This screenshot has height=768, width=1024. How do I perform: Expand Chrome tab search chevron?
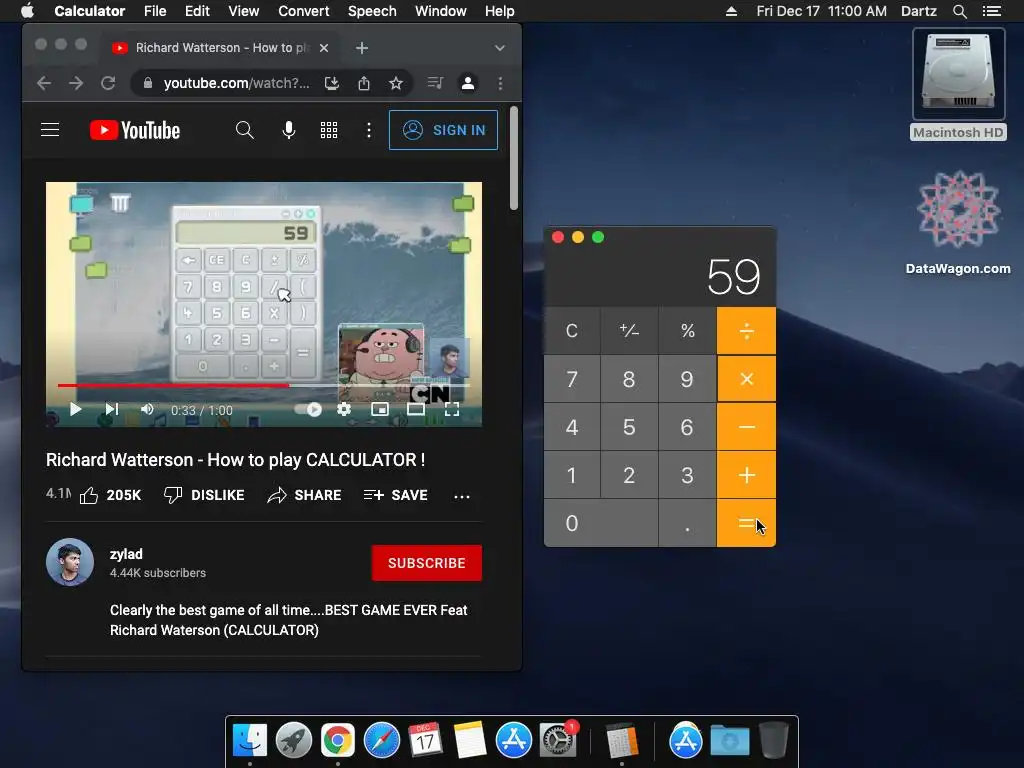500,48
